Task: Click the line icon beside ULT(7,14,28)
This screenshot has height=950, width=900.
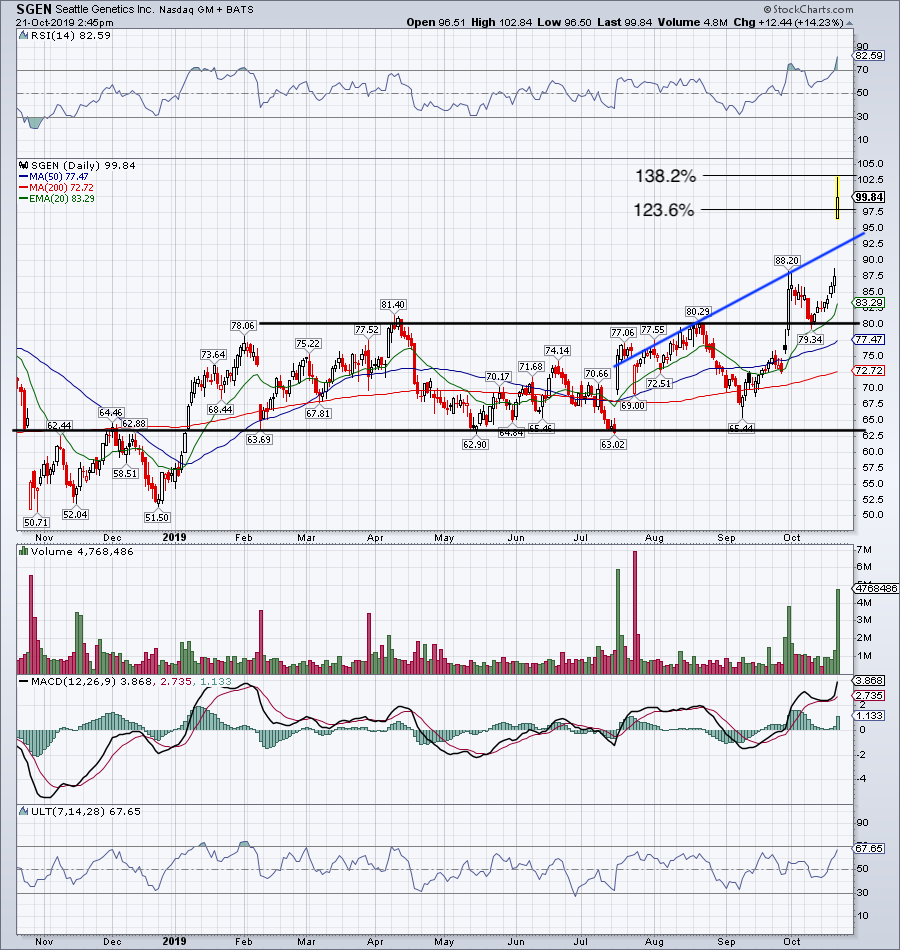Action: (24, 811)
